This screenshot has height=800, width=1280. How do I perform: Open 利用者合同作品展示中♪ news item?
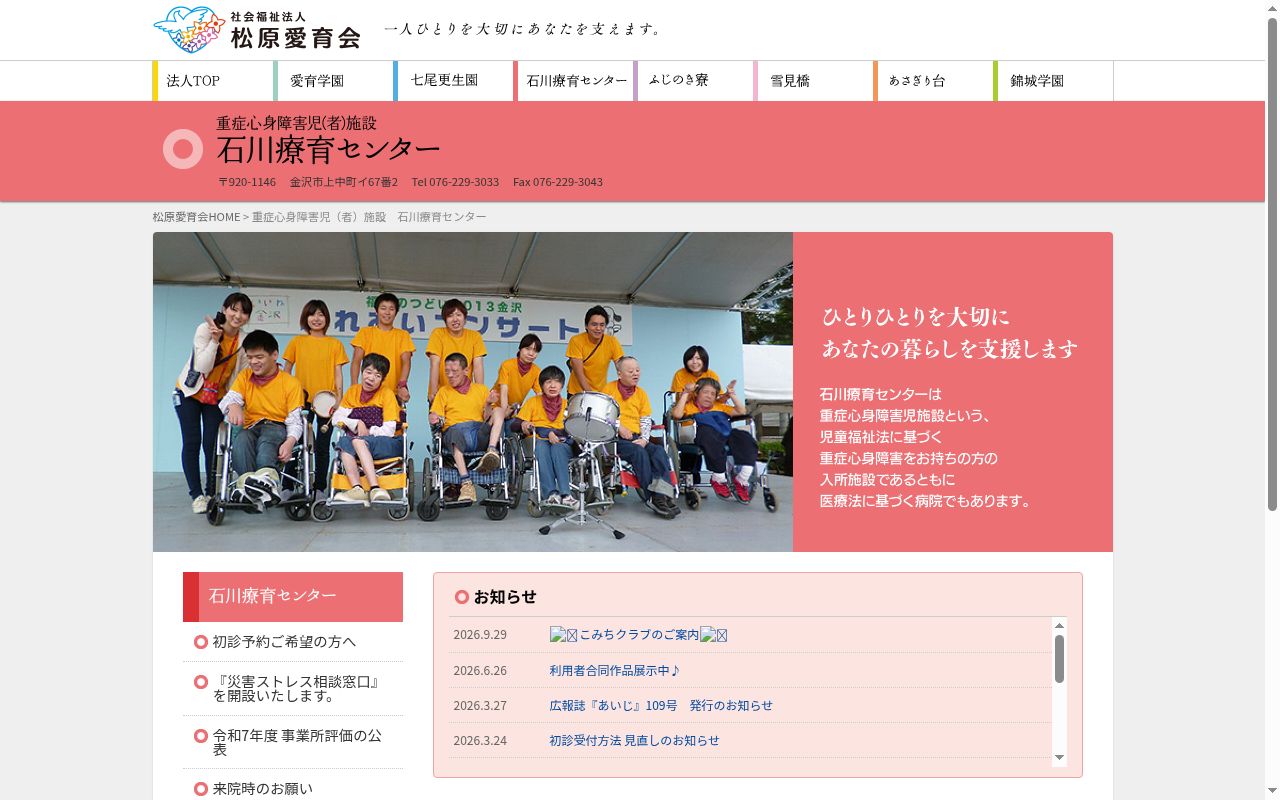pyautogui.click(x=614, y=671)
